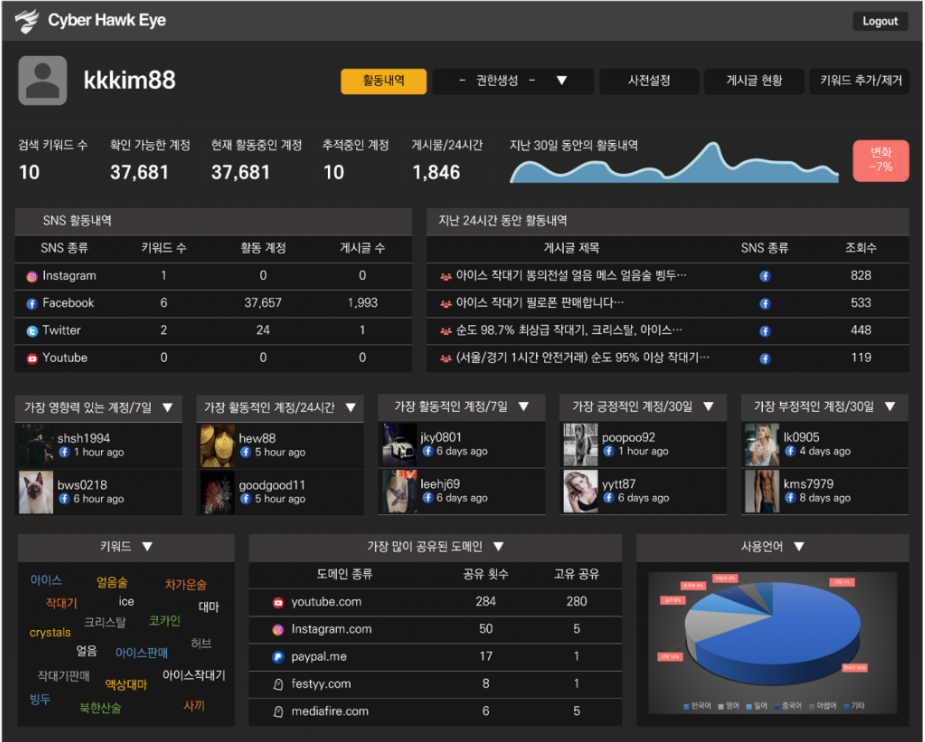Open the 사전설정 tab
Image resolution: width=925 pixels, height=742 pixels.
[x=648, y=81]
